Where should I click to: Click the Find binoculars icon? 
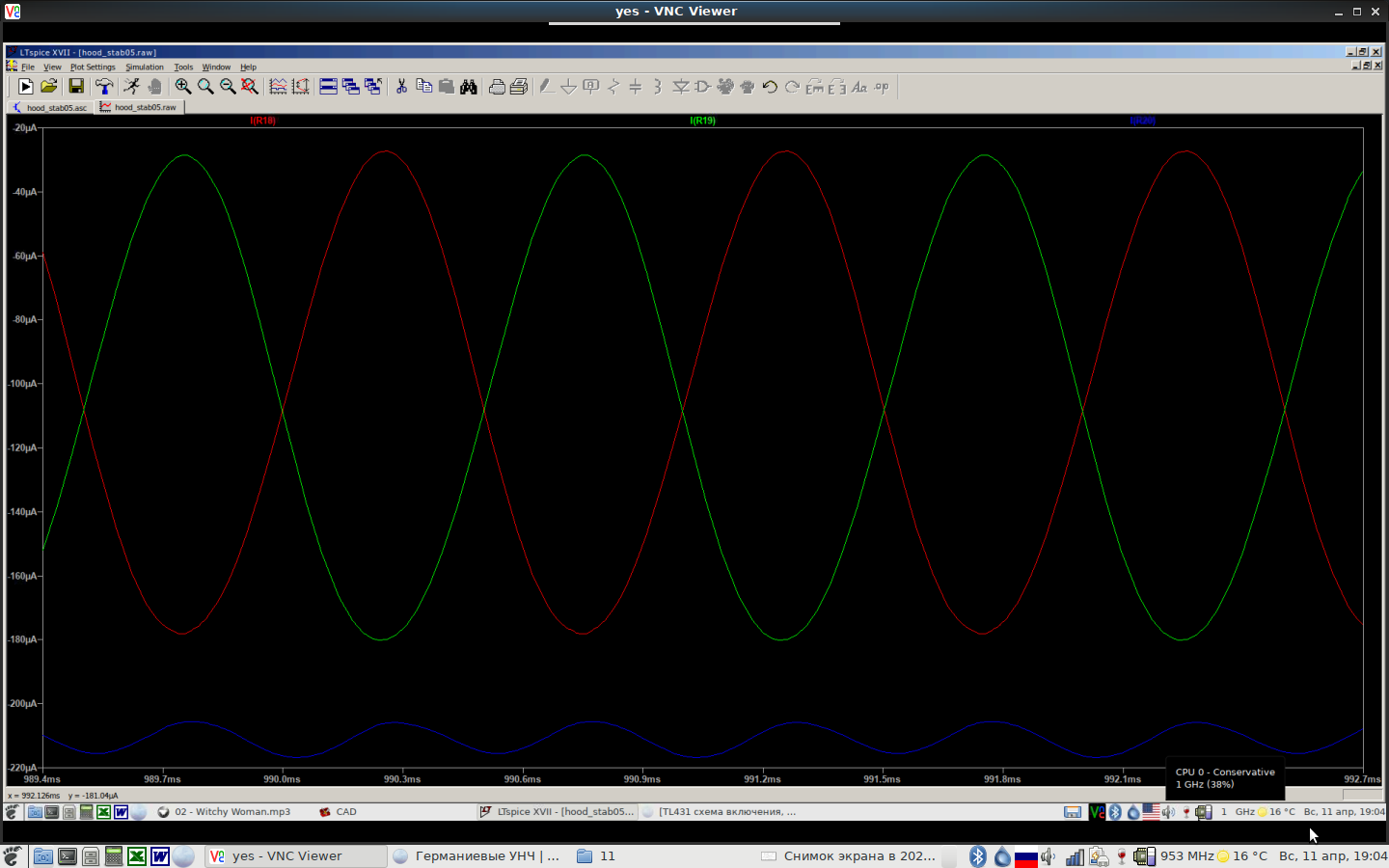click(469, 87)
